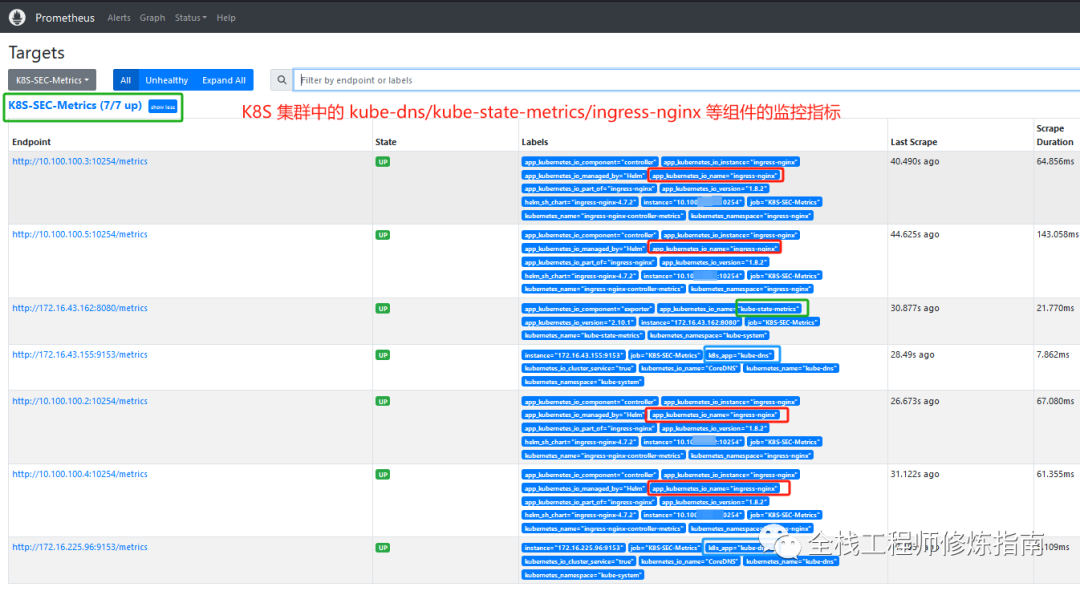The image size is (1080, 591).
Task: Open endpoint http://172.16.225.96:9153/metrics
Action: click(x=80, y=547)
